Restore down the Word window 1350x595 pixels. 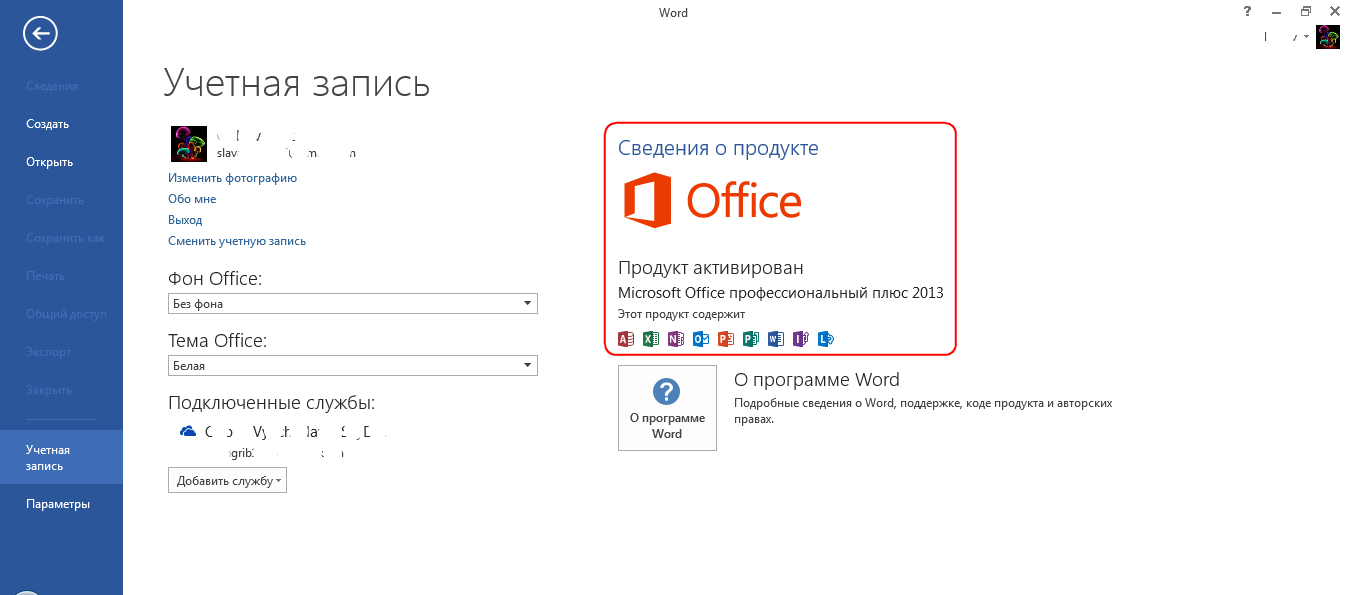[1306, 11]
